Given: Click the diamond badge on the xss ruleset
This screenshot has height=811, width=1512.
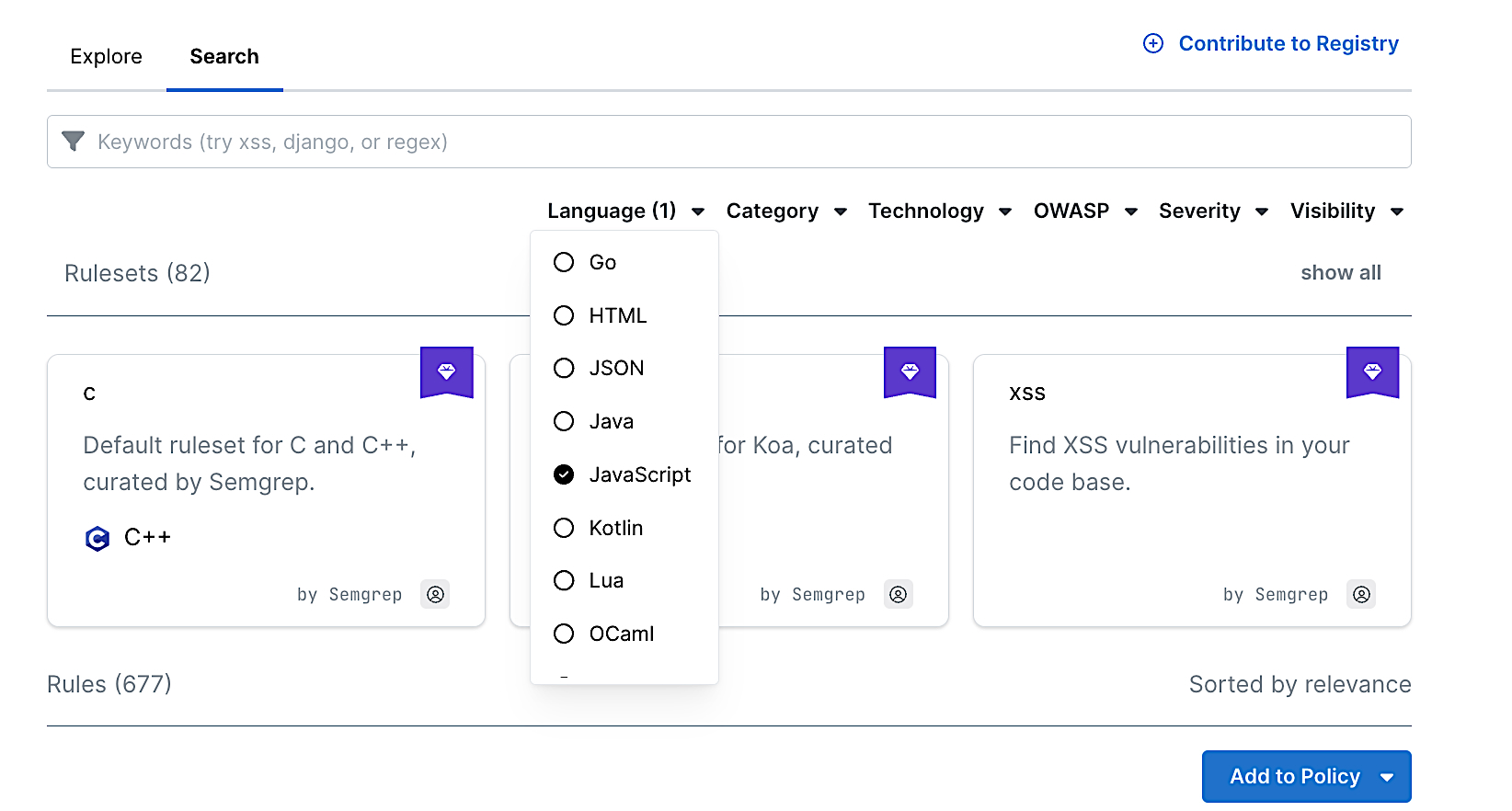Looking at the screenshot, I should (x=1372, y=371).
